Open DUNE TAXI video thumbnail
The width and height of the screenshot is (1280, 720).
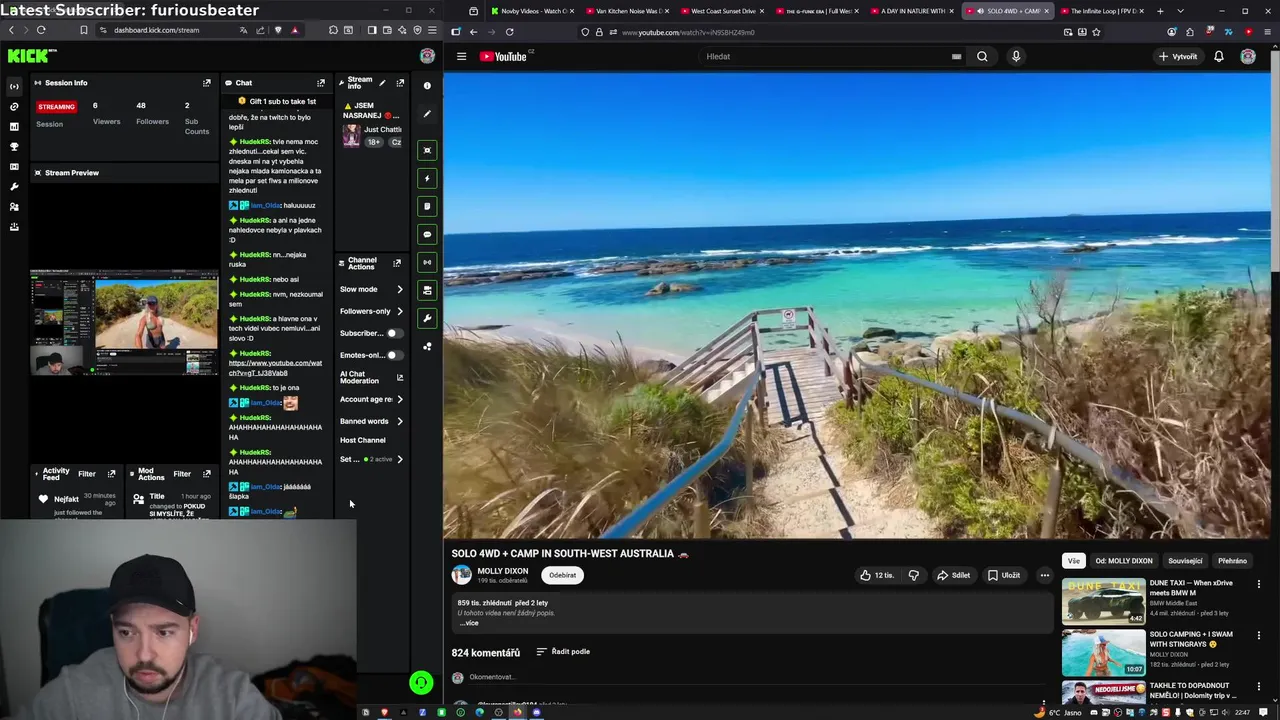tap(1103, 600)
